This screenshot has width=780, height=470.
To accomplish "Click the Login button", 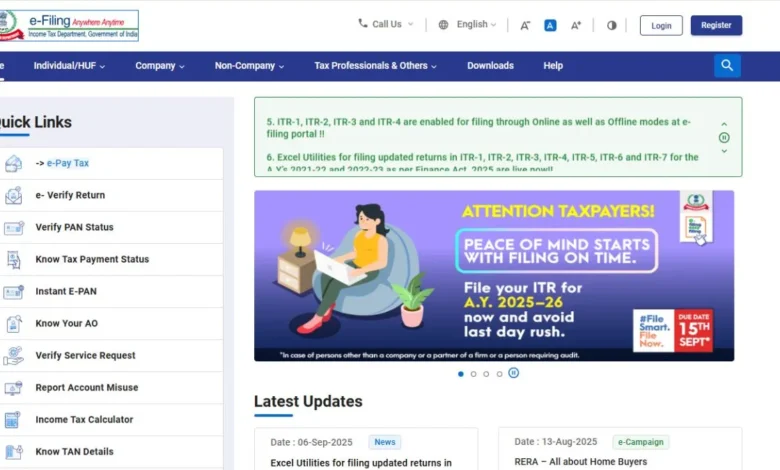I will (x=661, y=25).
